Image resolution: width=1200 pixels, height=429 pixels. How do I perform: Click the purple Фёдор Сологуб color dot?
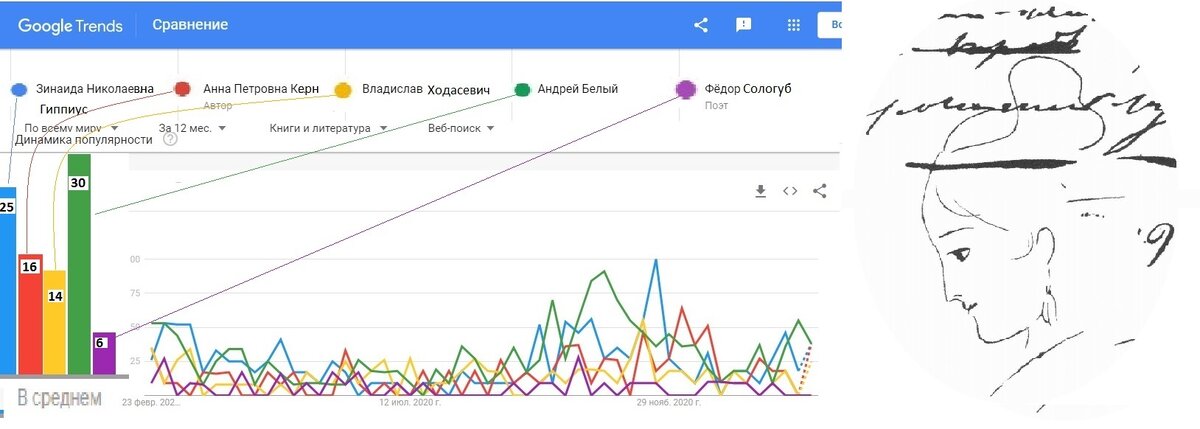(x=686, y=90)
